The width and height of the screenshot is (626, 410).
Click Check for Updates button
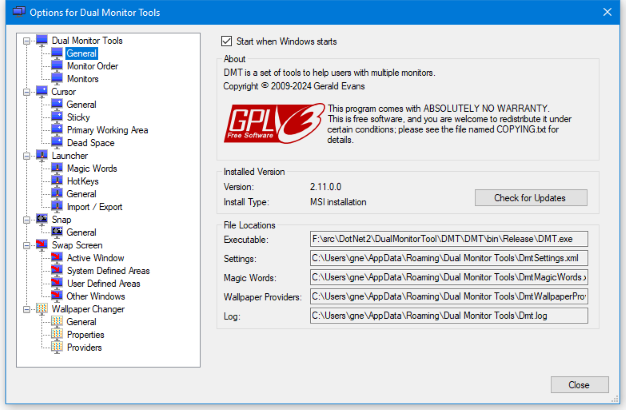tap(531, 198)
